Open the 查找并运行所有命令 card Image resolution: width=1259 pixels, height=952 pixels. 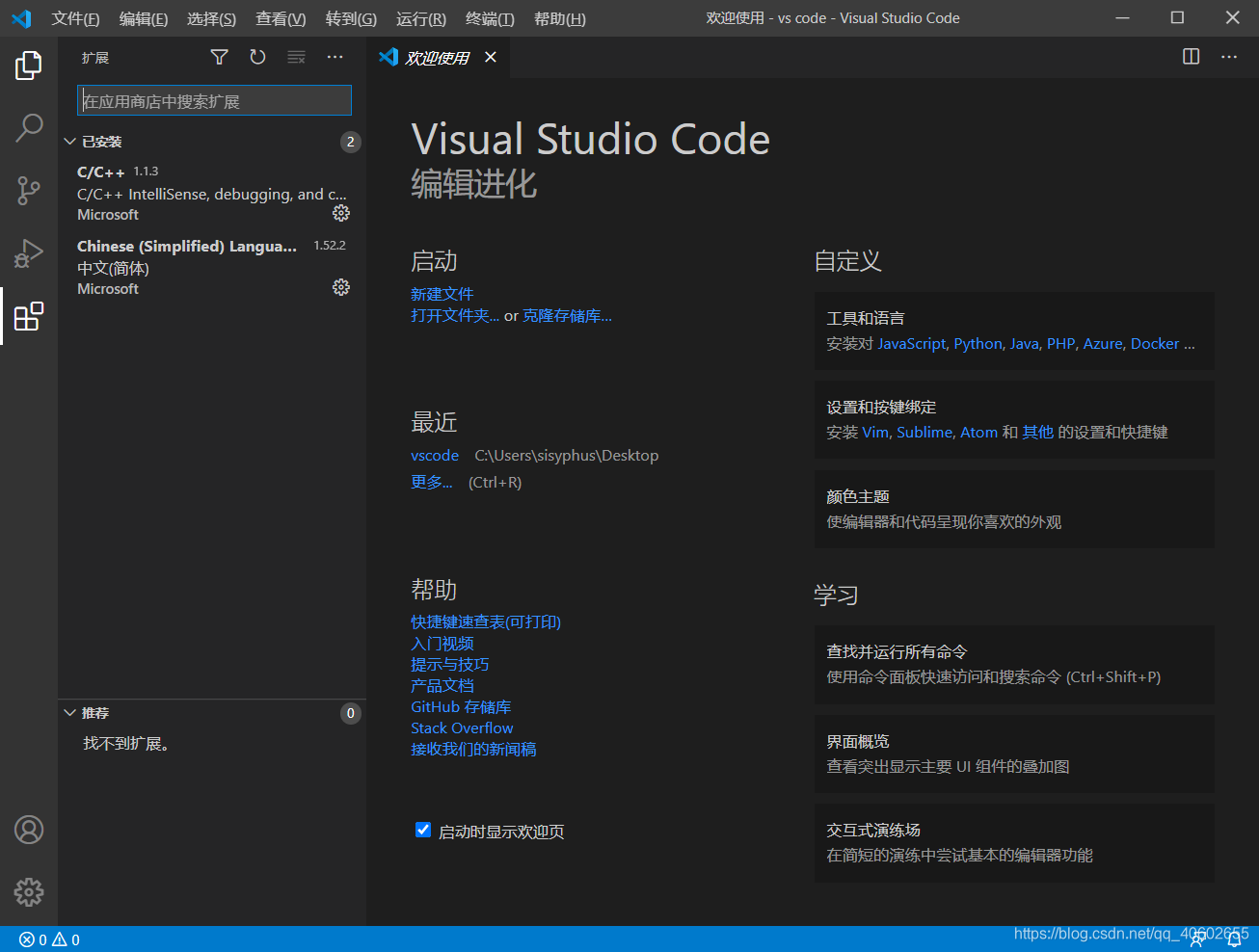pyautogui.click(x=1014, y=664)
